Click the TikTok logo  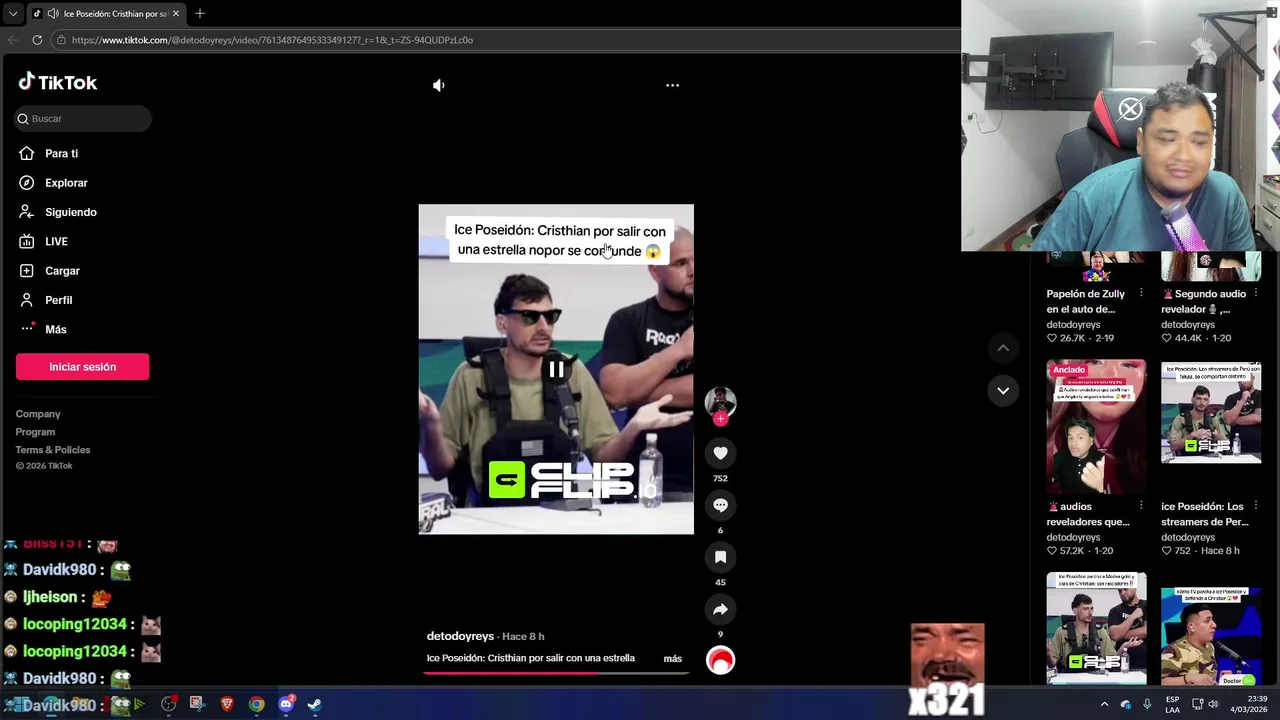[58, 82]
